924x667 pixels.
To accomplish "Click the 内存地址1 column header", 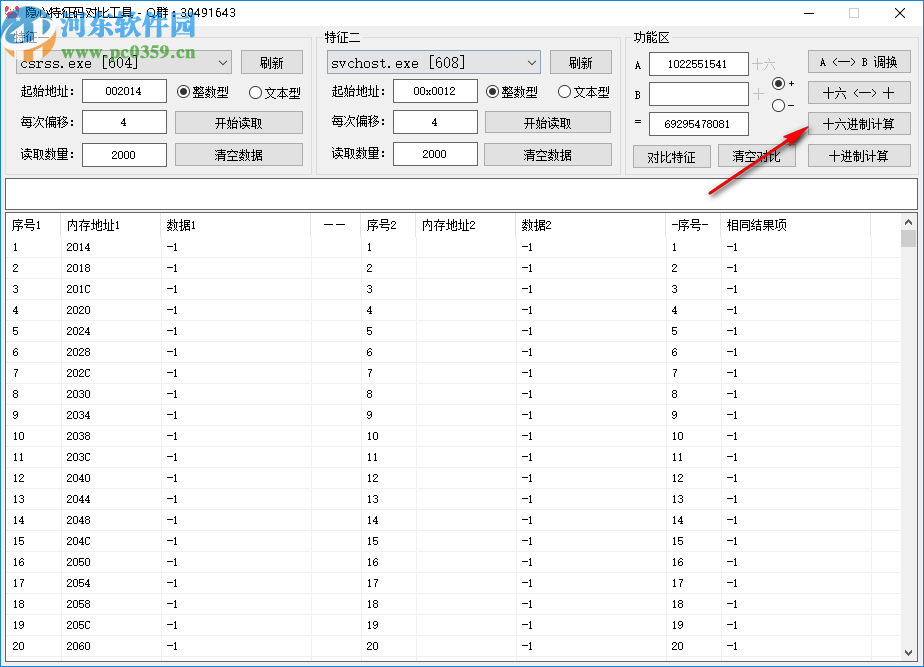I will click(x=110, y=225).
